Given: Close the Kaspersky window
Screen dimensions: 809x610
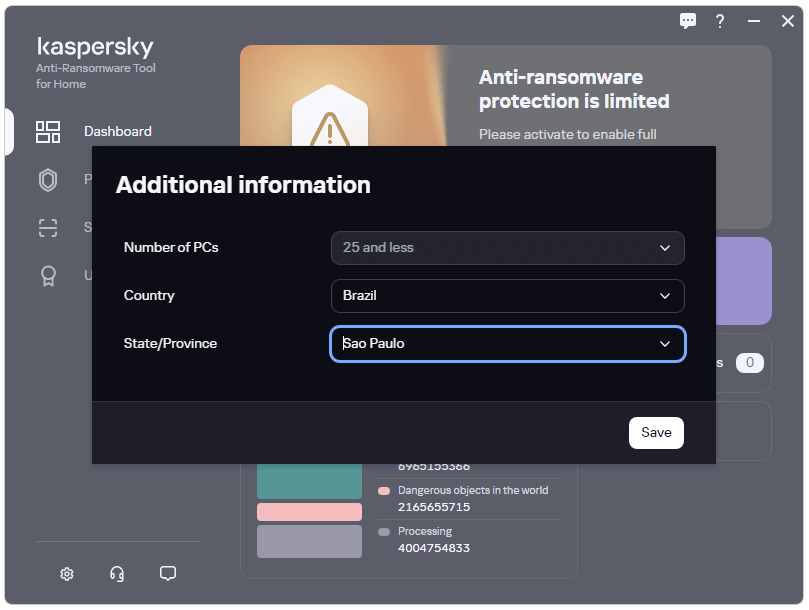Looking at the screenshot, I should point(787,21).
